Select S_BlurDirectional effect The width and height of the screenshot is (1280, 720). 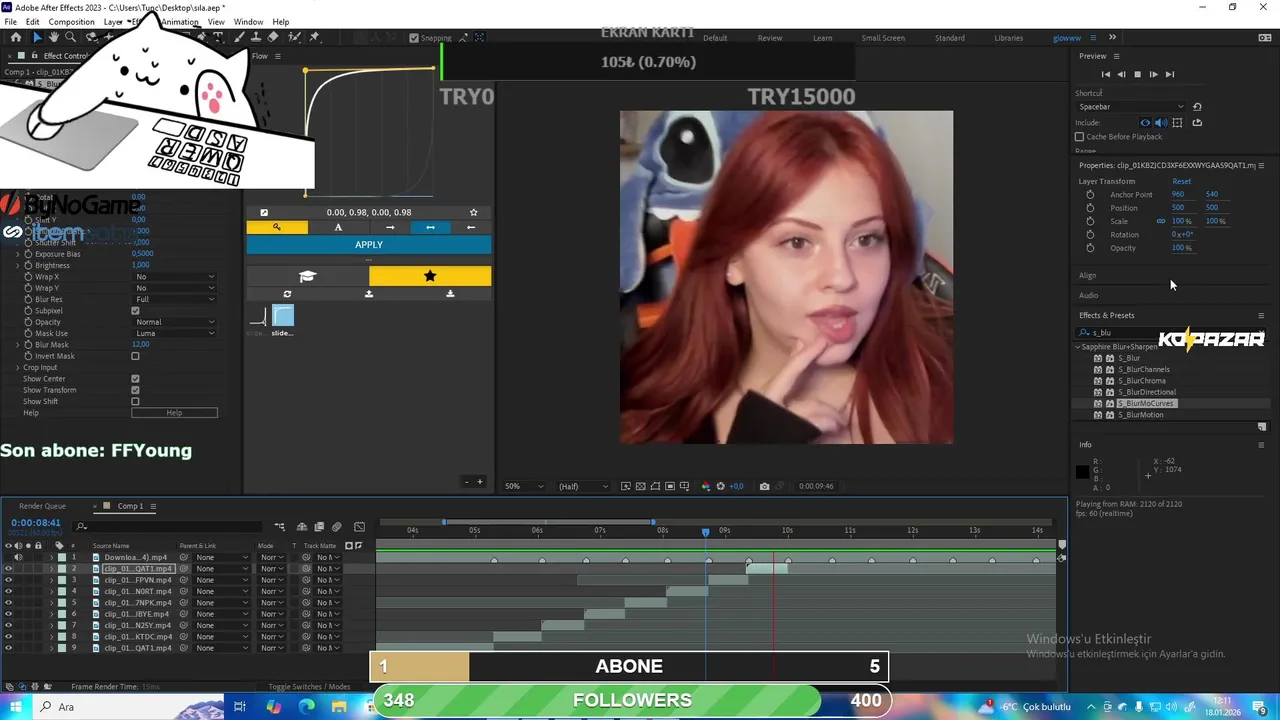tap(1146, 392)
